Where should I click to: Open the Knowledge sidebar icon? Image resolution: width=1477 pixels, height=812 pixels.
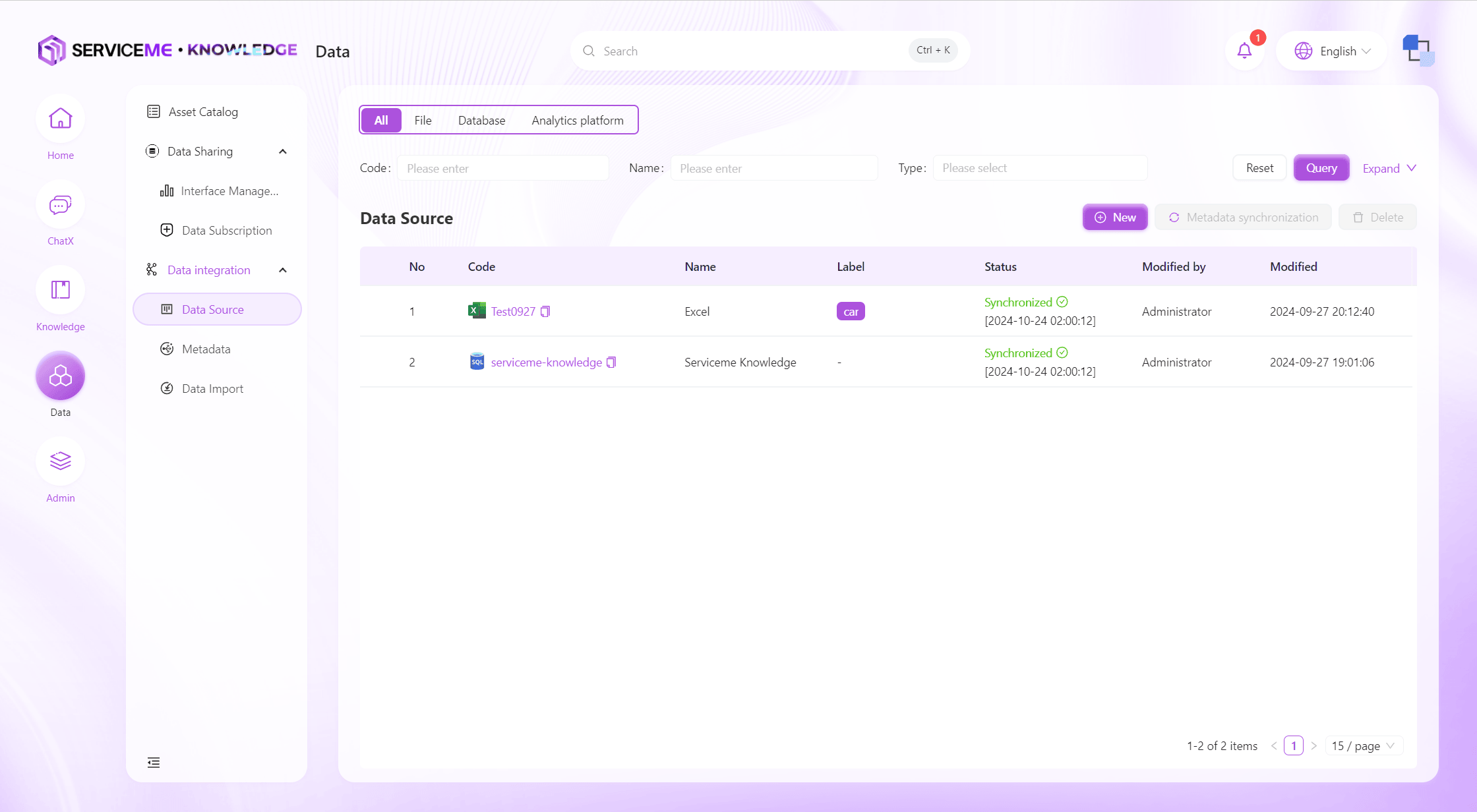[60, 290]
